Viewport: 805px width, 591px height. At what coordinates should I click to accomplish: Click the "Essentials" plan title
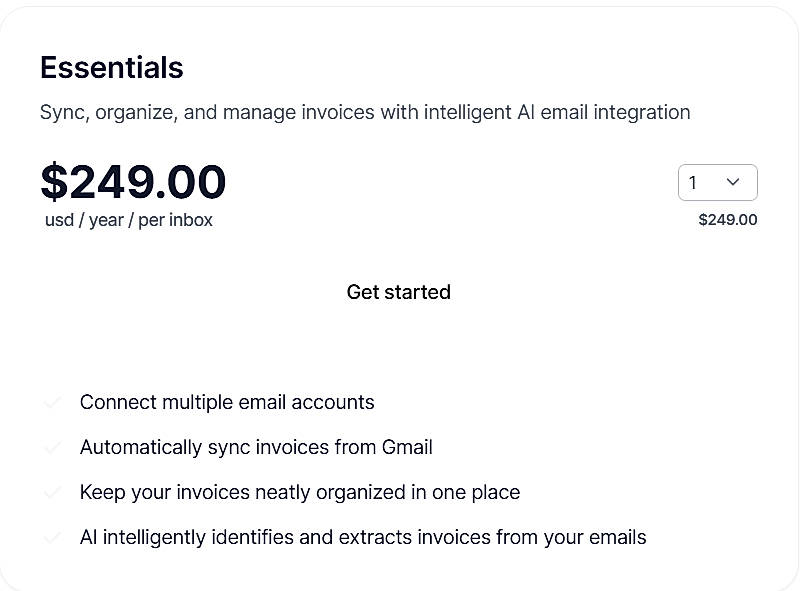click(x=111, y=67)
